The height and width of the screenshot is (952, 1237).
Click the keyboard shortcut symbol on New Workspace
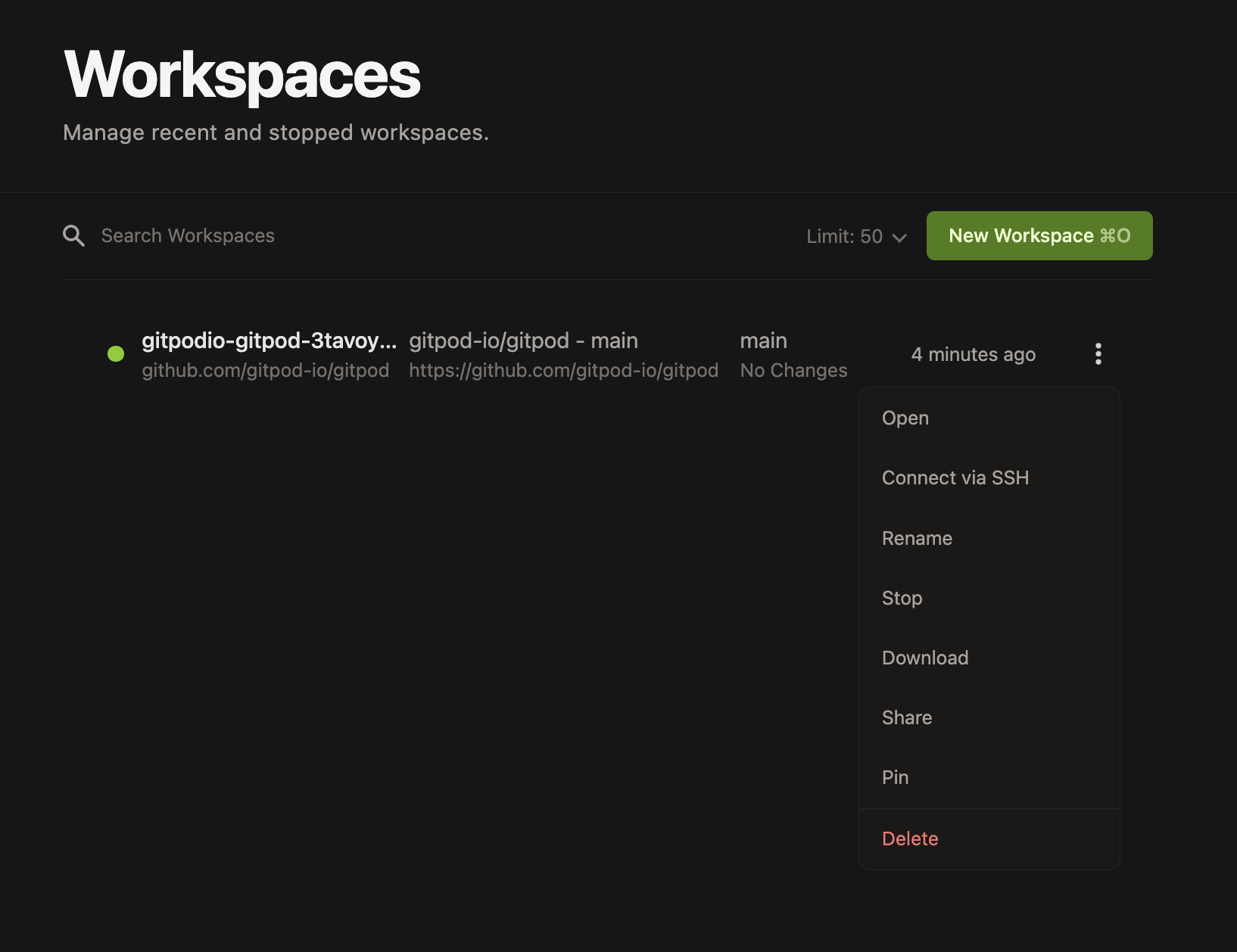(1114, 235)
